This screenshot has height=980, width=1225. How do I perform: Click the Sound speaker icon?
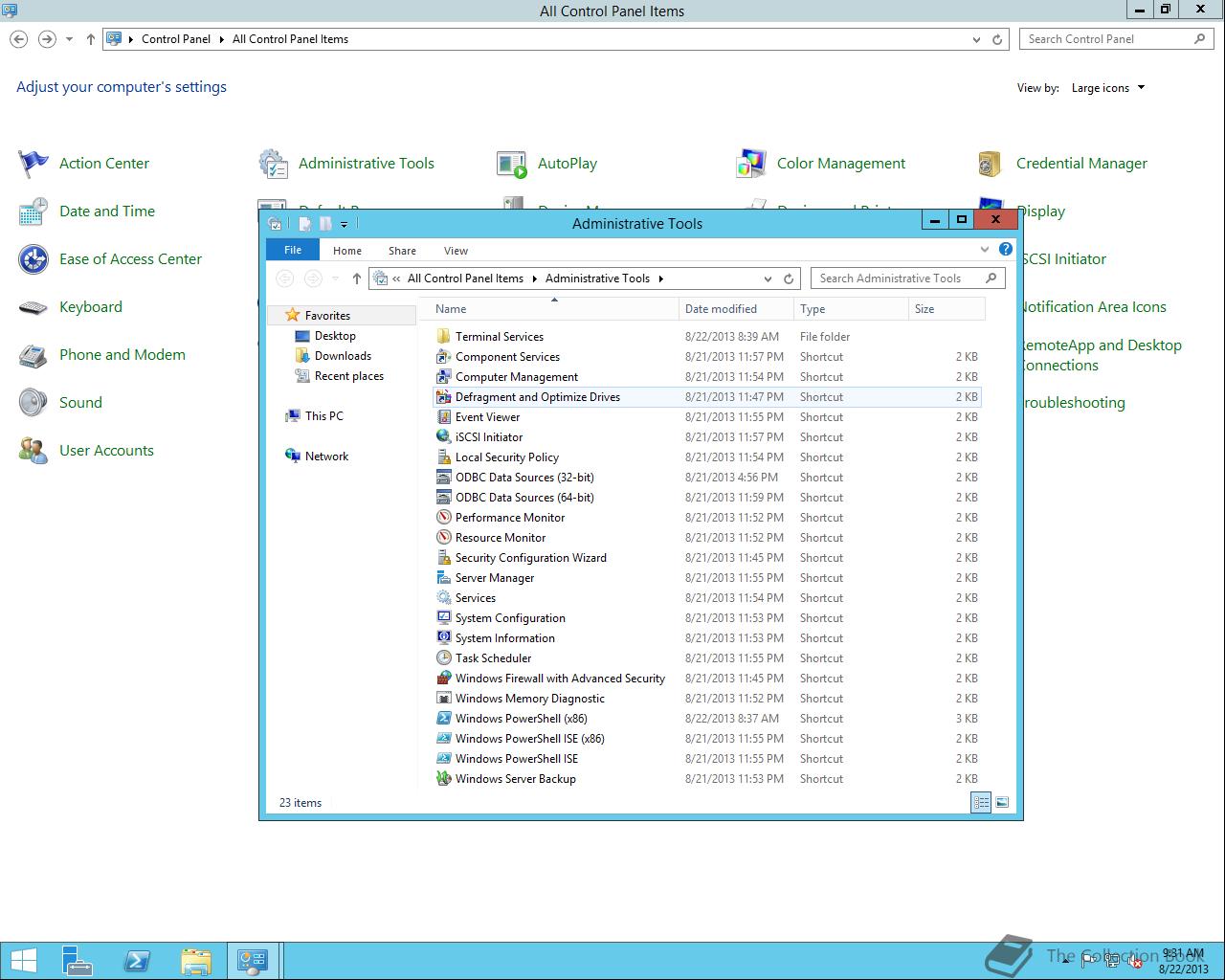(33, 403)
